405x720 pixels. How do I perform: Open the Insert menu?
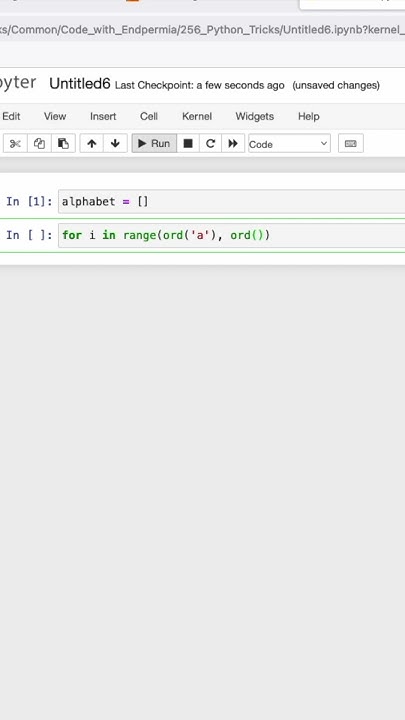(x=103, y=116)
